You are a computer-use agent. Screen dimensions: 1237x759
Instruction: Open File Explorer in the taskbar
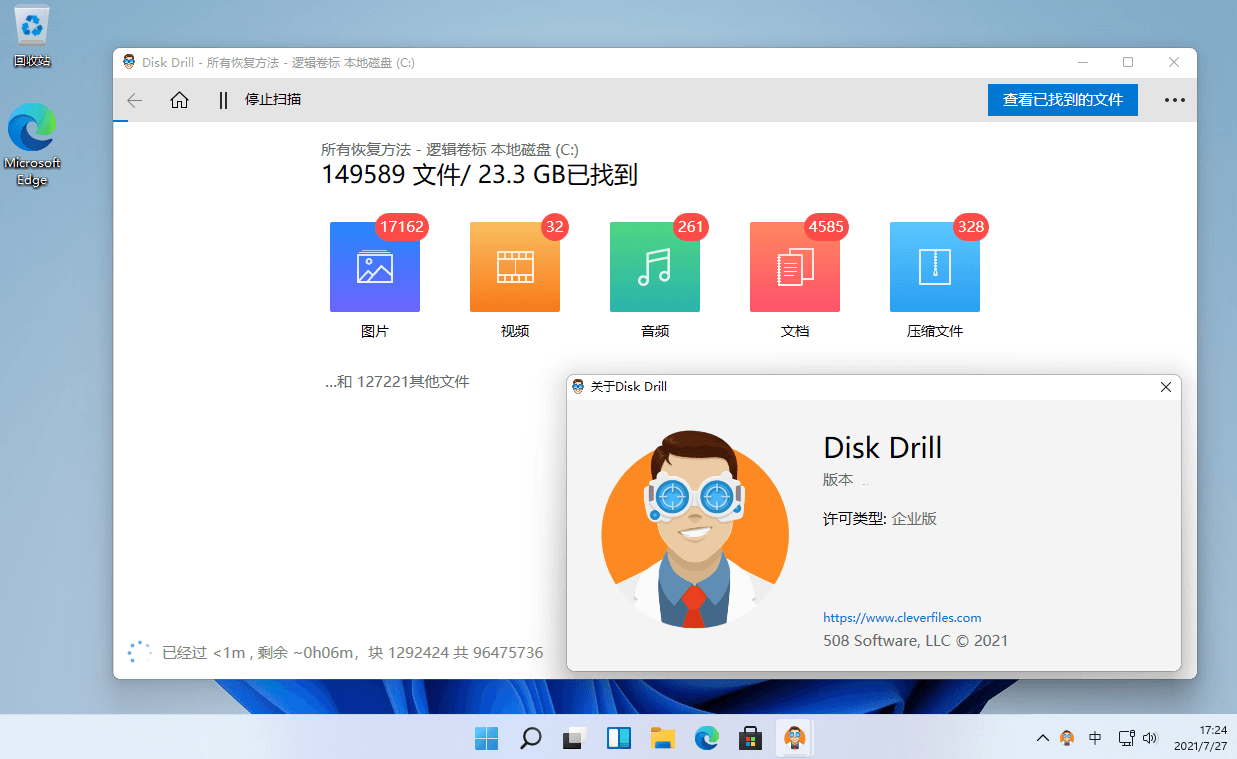[663, 738]
